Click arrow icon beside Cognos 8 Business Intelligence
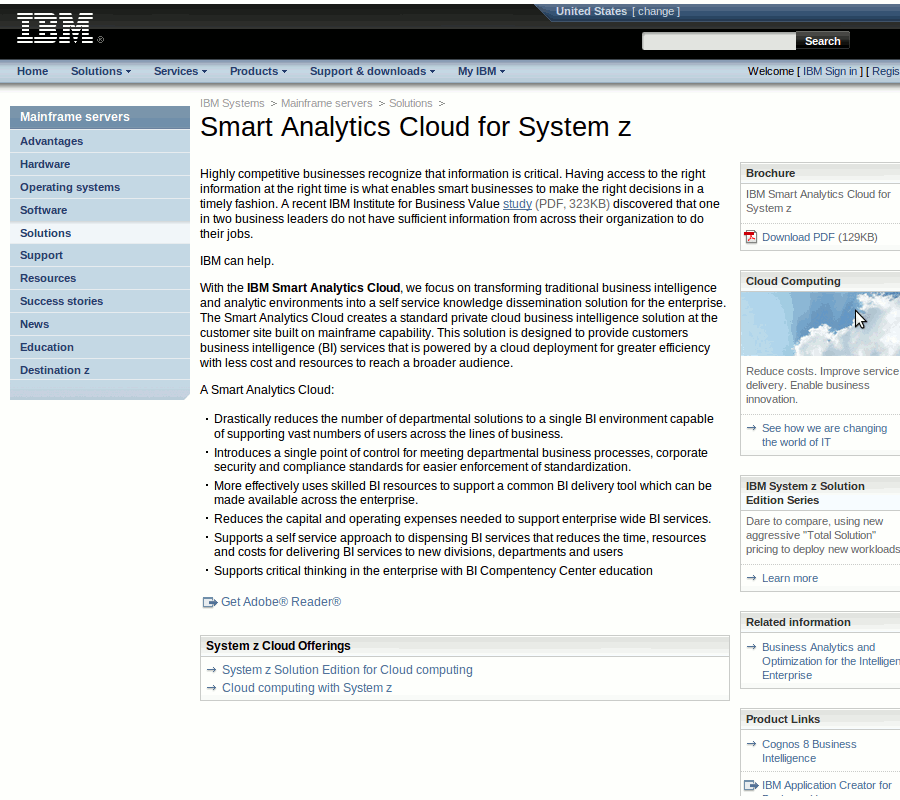 click(751, 744)
